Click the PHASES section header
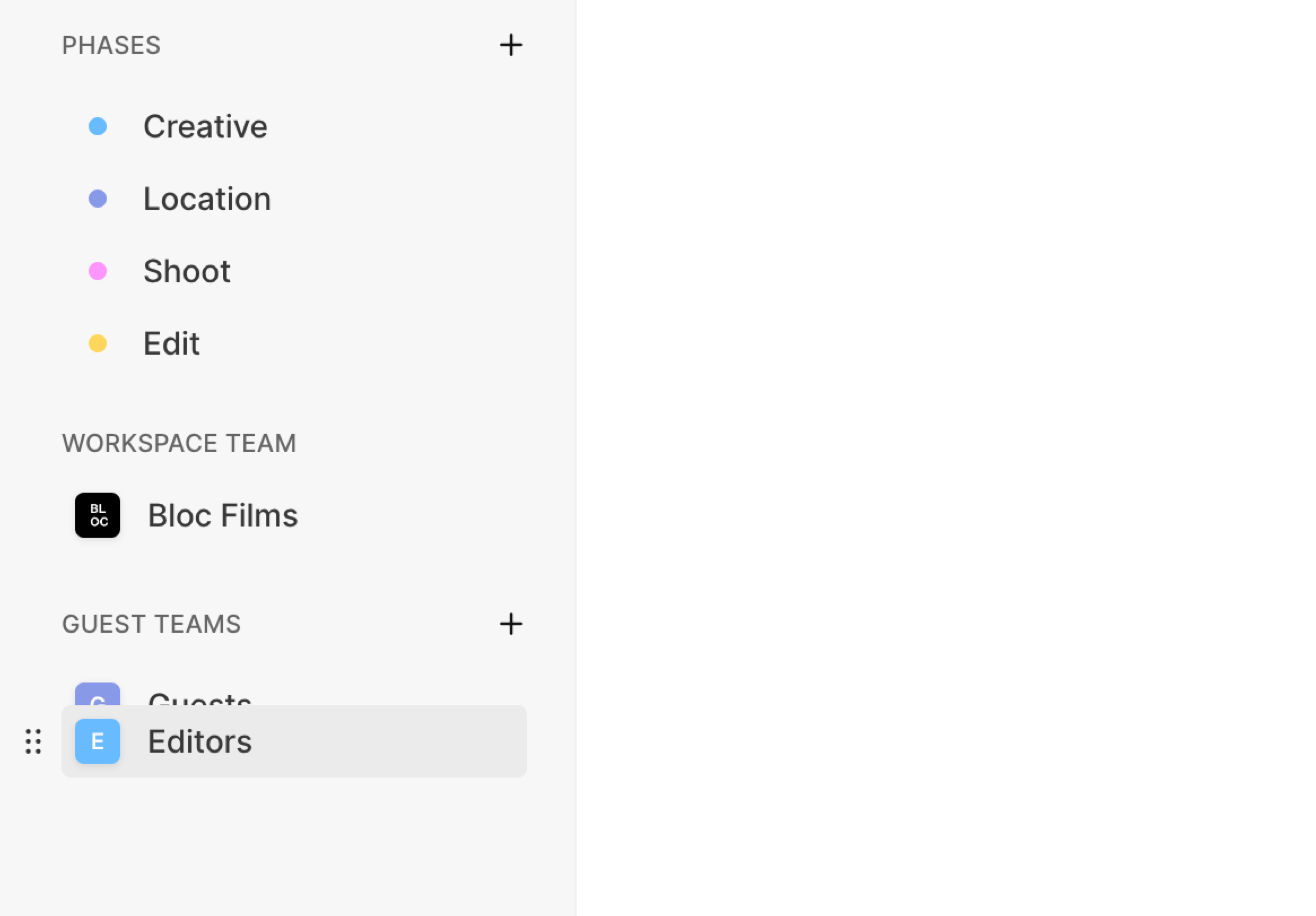Image resolution: width=1316 pixels, height=916 pixels. (111, 45)
